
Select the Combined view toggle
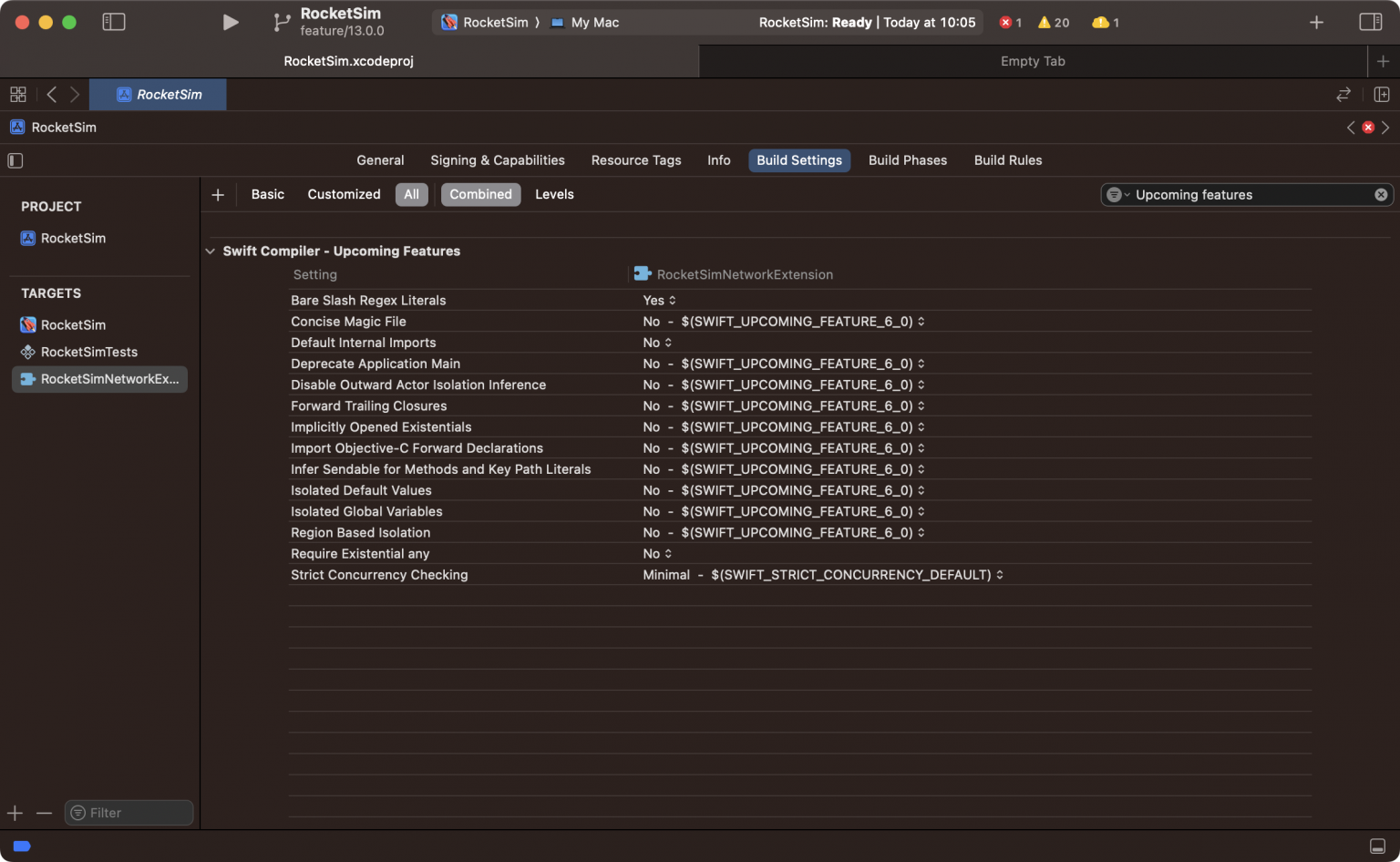coord(480,194)
